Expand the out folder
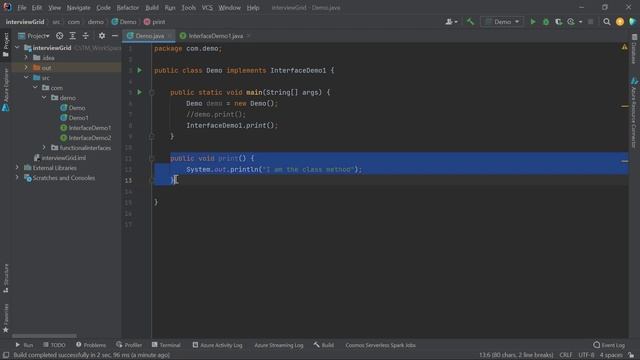 pyautogui.click(x=26, y=68)
